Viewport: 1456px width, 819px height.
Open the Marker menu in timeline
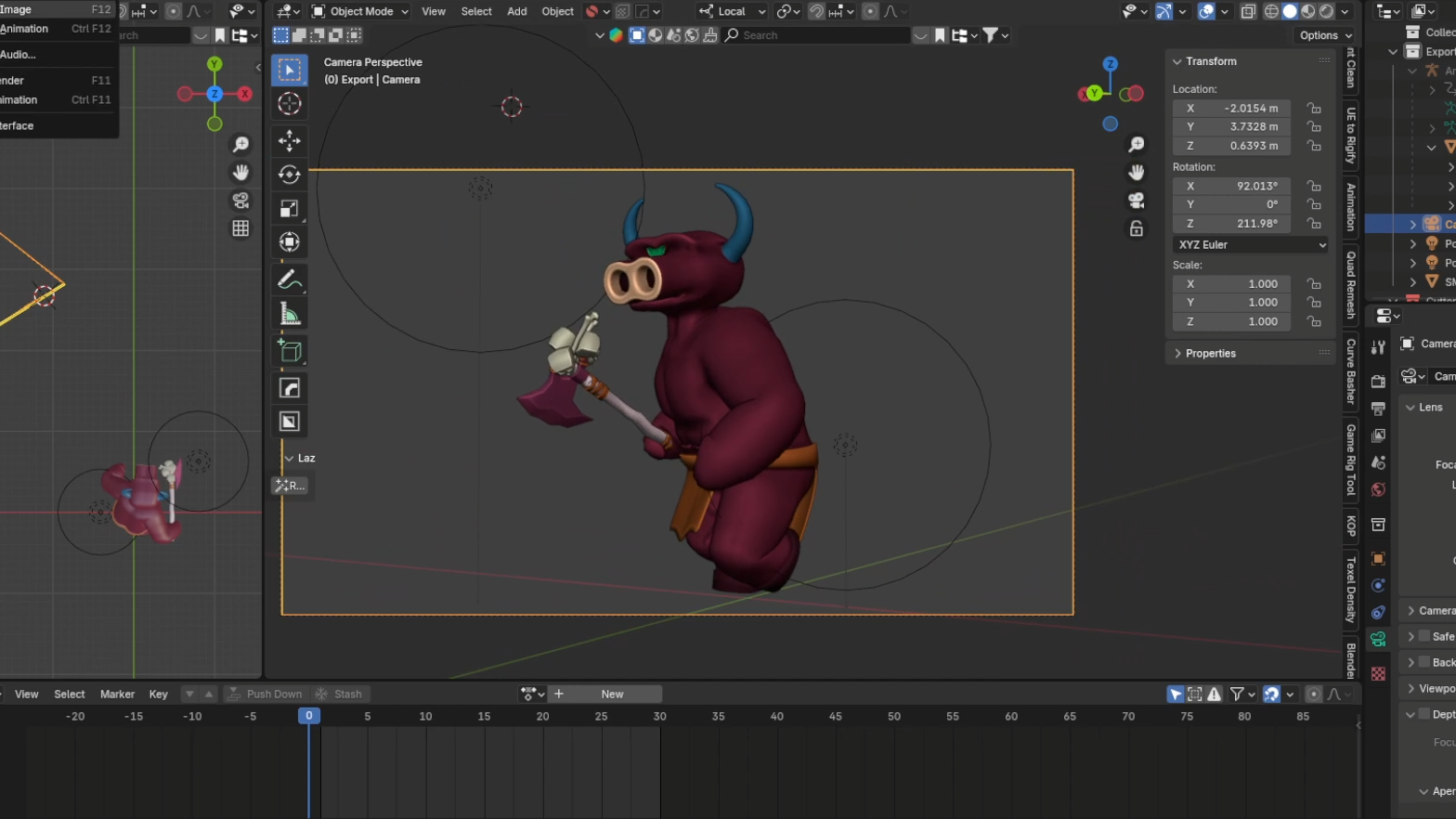117,695
